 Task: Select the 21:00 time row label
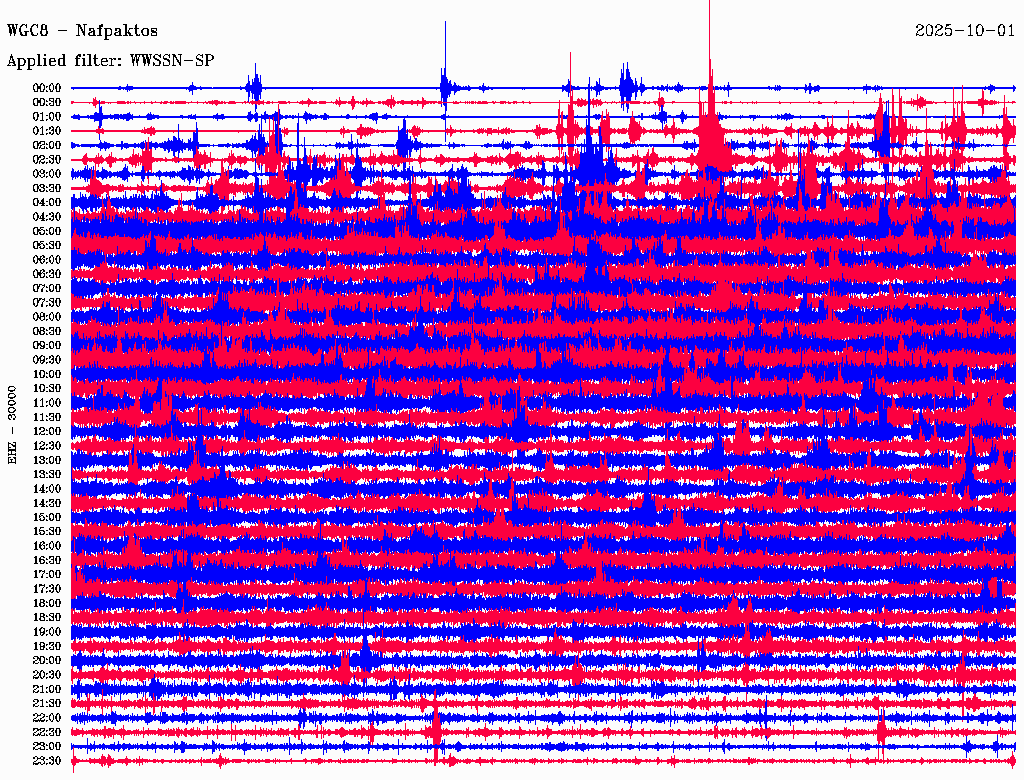tap(47, 689)
